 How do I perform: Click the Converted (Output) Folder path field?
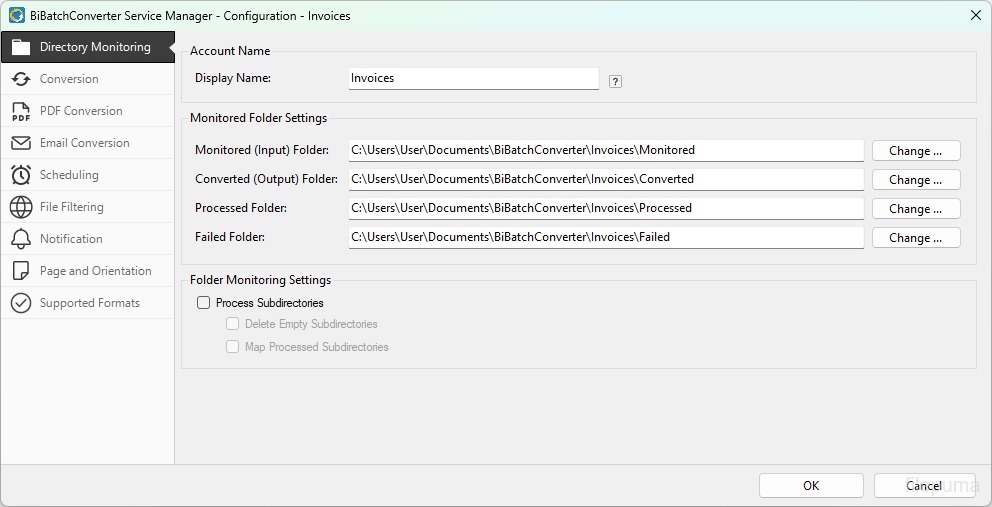point(606,180)
